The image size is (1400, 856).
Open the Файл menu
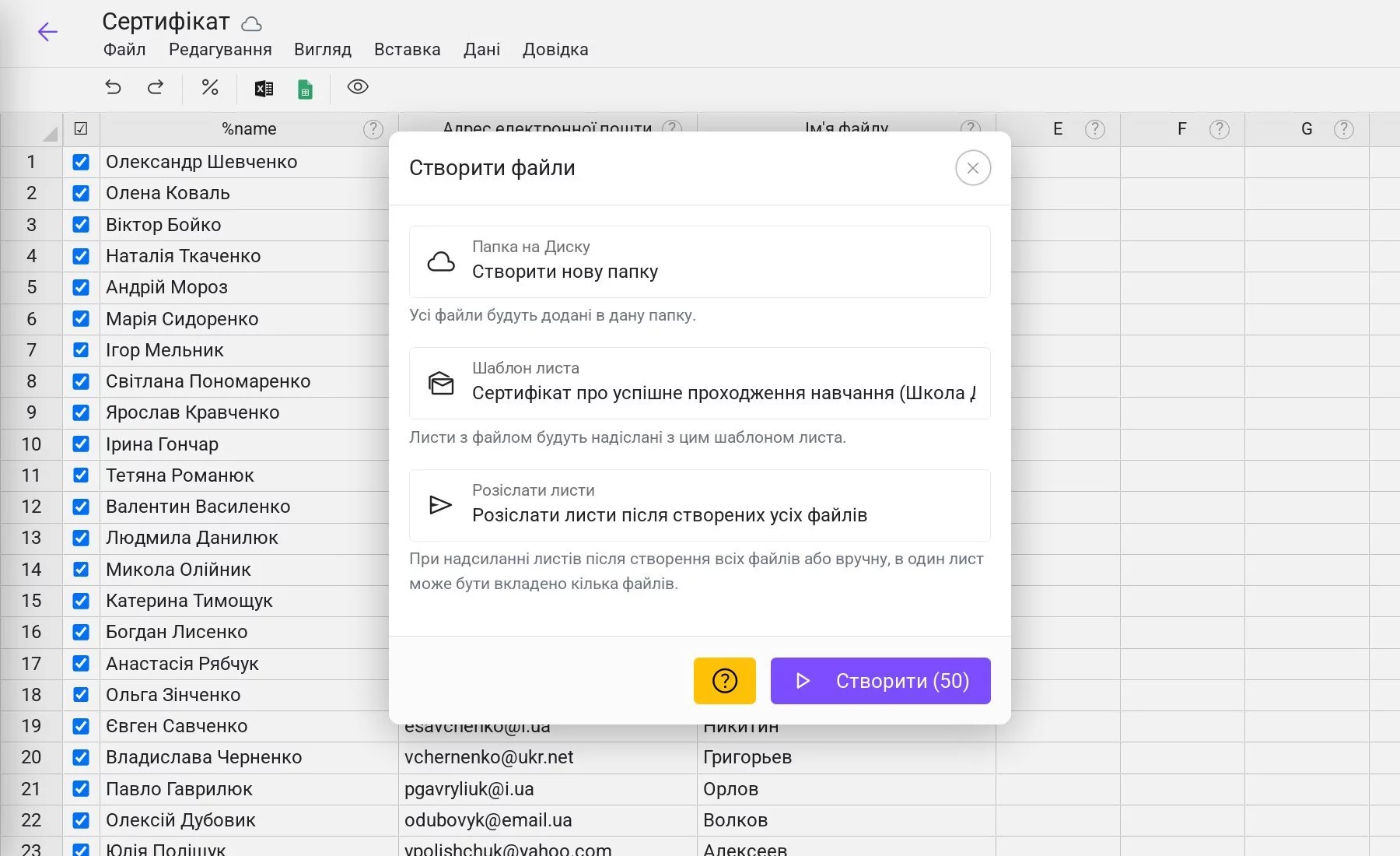pos(124,50)
